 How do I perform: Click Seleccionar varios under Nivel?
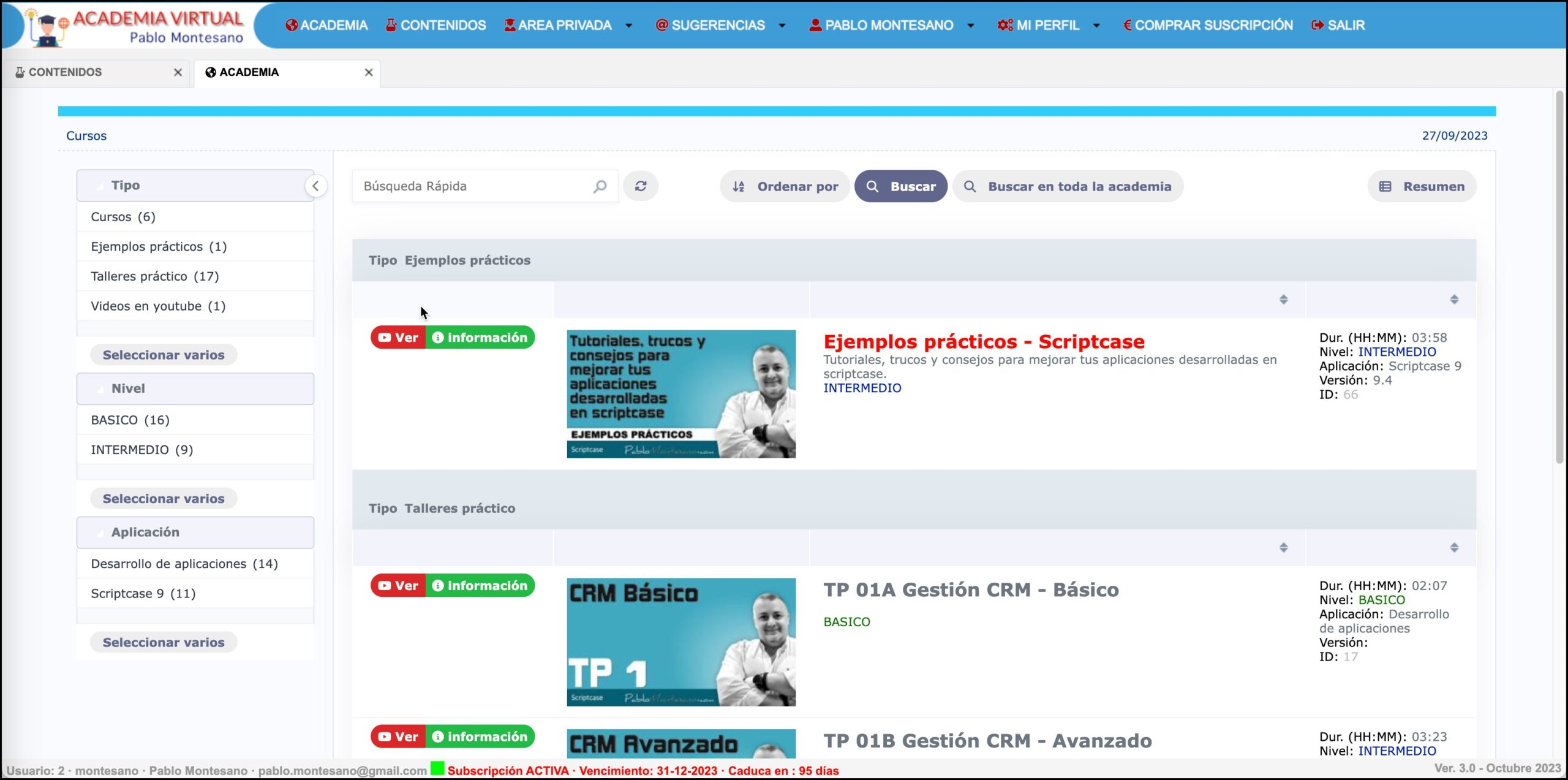(x=164, y=499)
